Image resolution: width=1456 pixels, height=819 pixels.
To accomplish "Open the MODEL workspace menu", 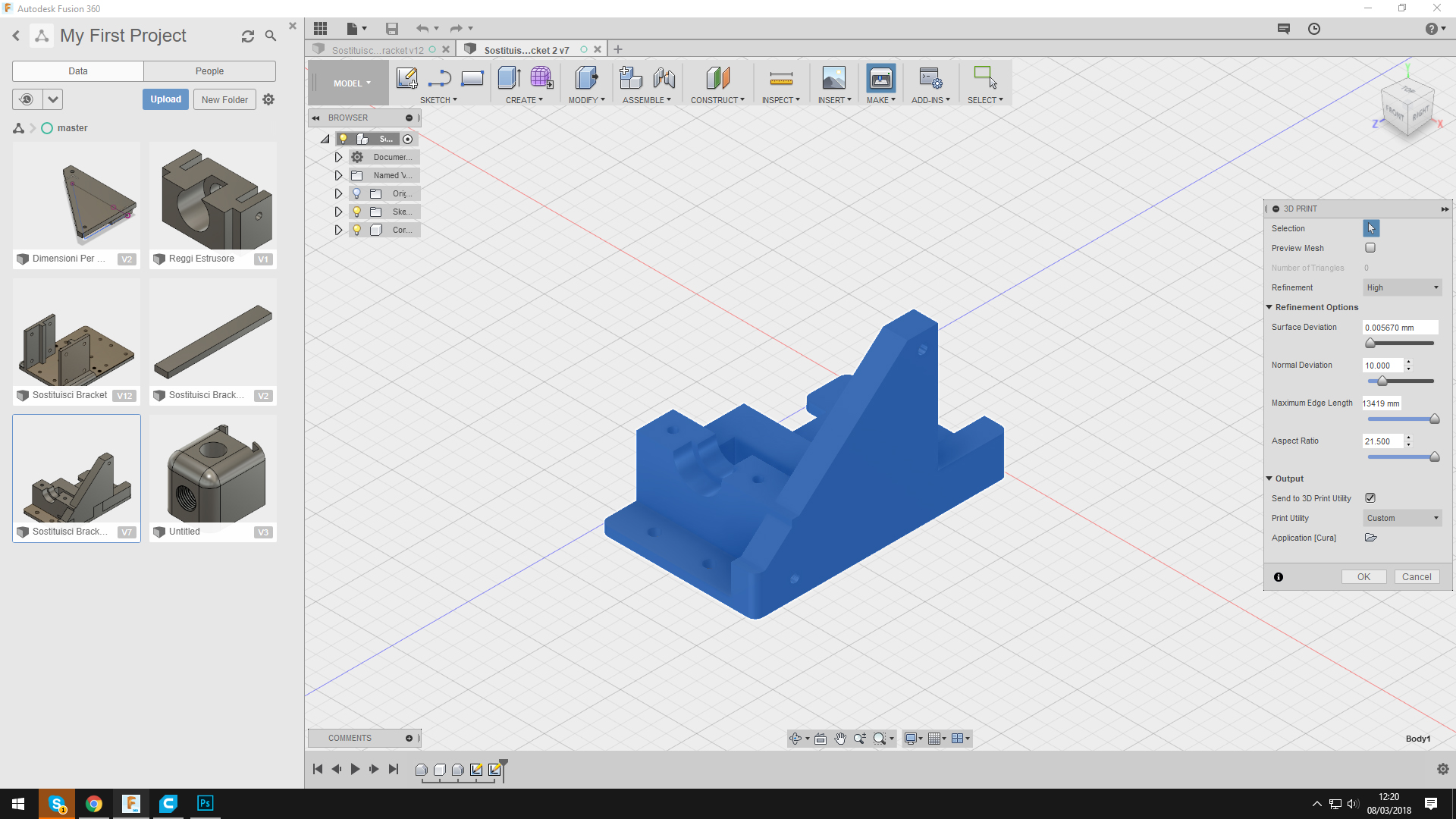I will tap(352, 83).
